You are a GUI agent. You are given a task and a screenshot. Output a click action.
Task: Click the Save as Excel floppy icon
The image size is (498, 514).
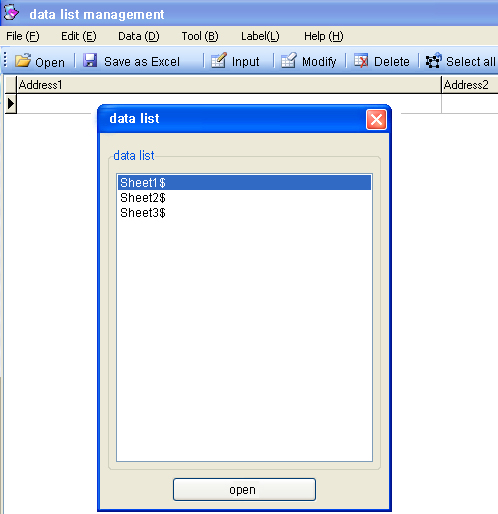click(x=90, y=61)
